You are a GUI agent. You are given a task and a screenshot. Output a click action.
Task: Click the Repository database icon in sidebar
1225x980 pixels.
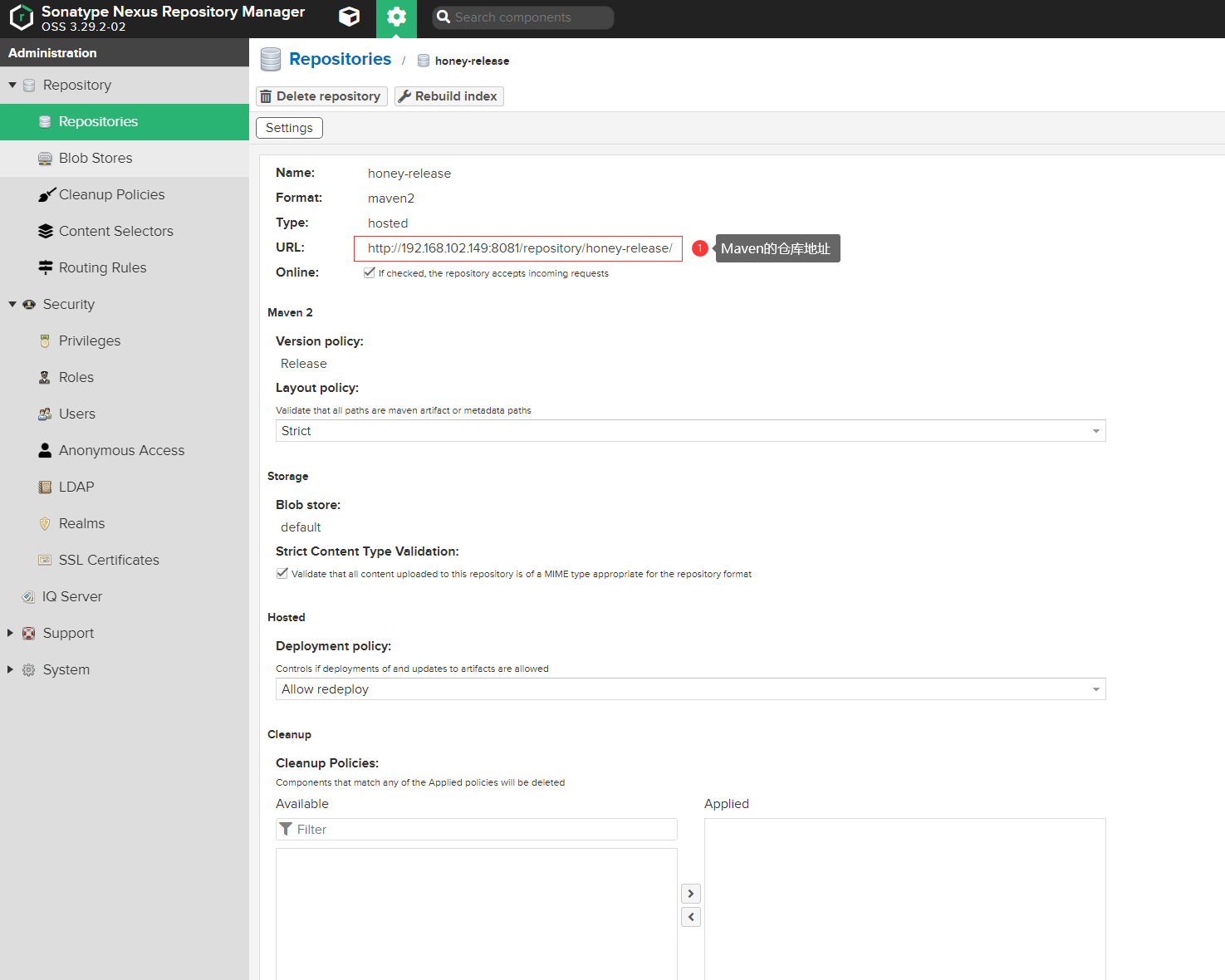click(29, 85)
